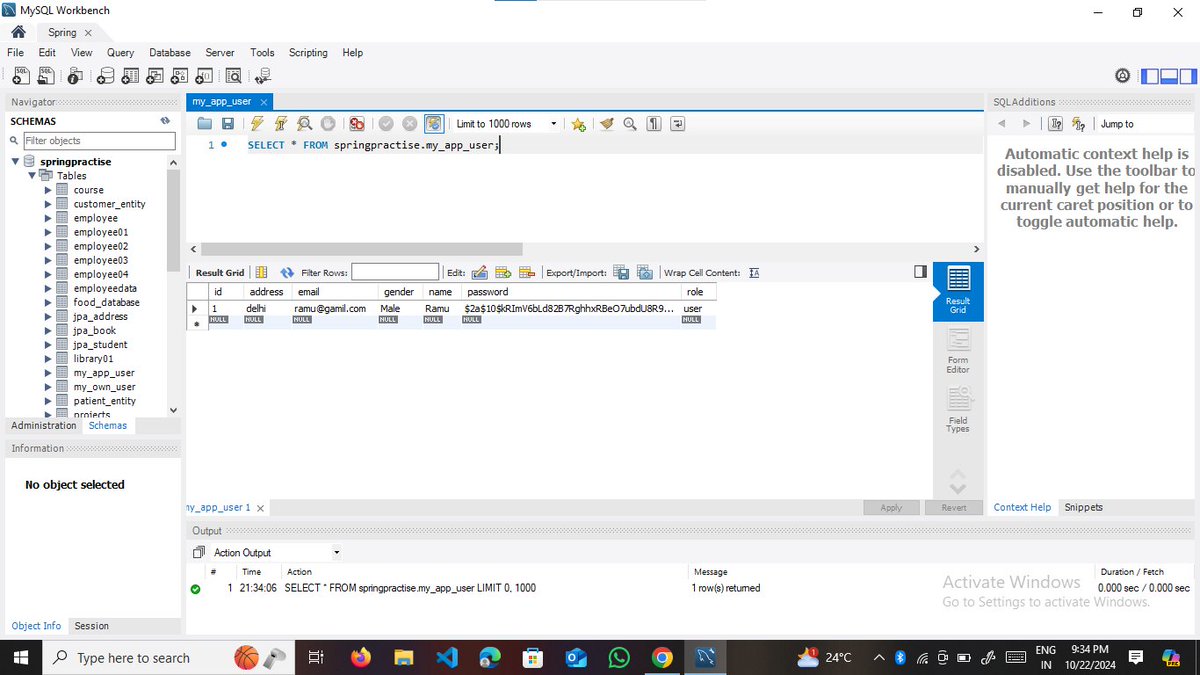
Task: Toggle wrap cell content icon
Action: [x=754, y=272]
